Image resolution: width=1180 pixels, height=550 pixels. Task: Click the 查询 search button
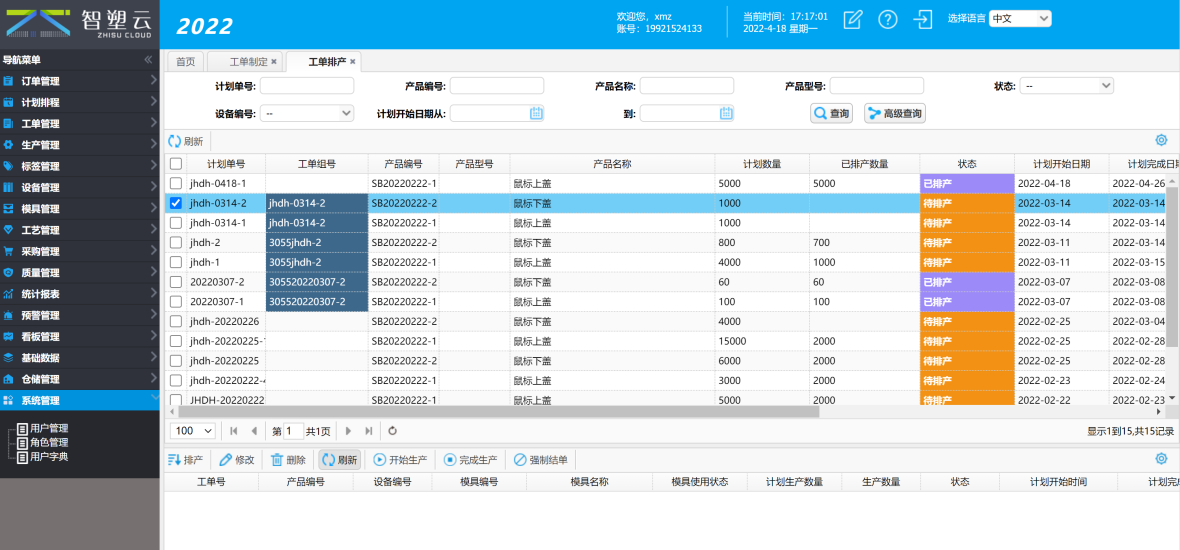(x=832, y=114)
